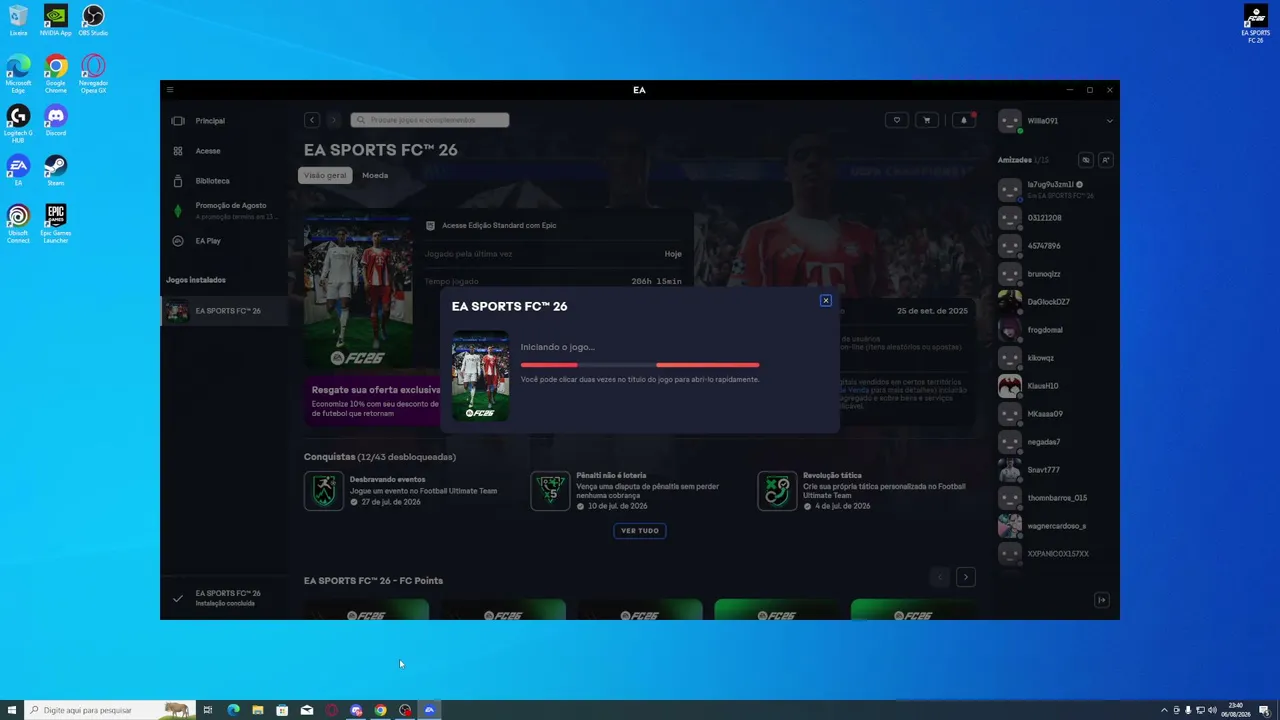Open the Pênalti não é loteria achievement icon
Screen dimensions: 1280x720
click(x=550, y=491)
